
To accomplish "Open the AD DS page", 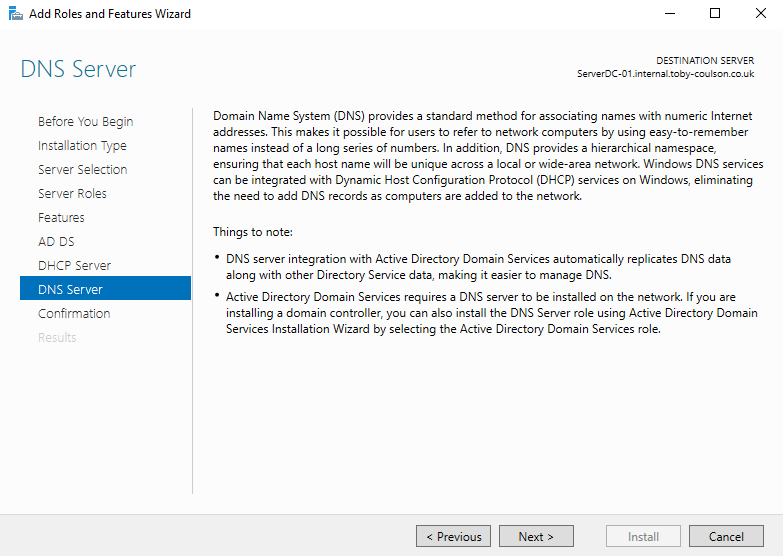I will click(x=56, y=242).
